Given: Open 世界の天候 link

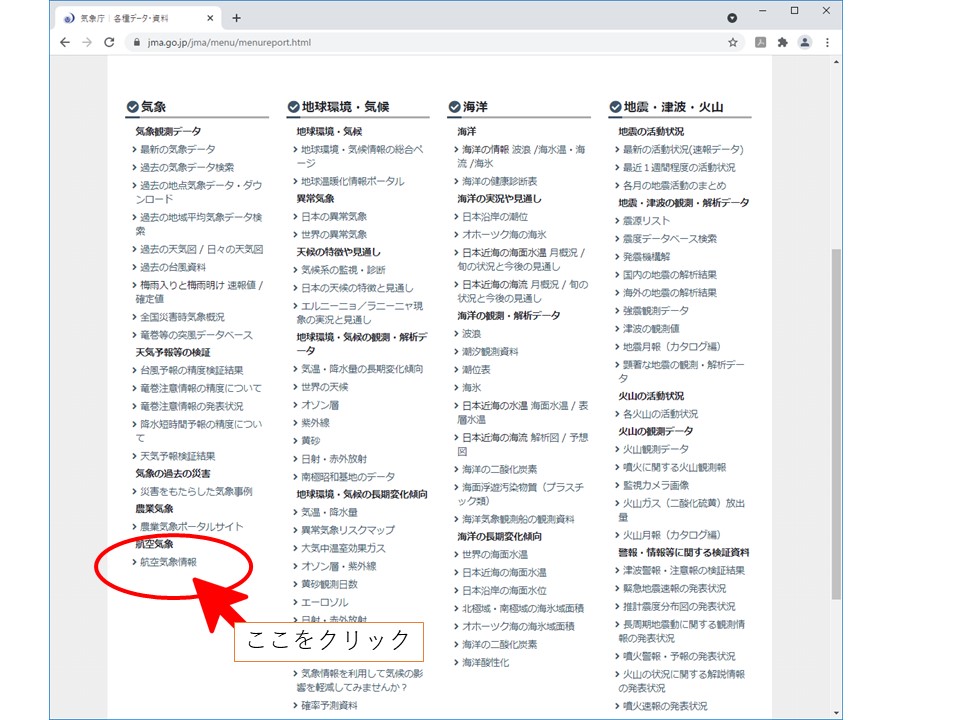Looking at the screenshot, I should (x=324, y=387).
